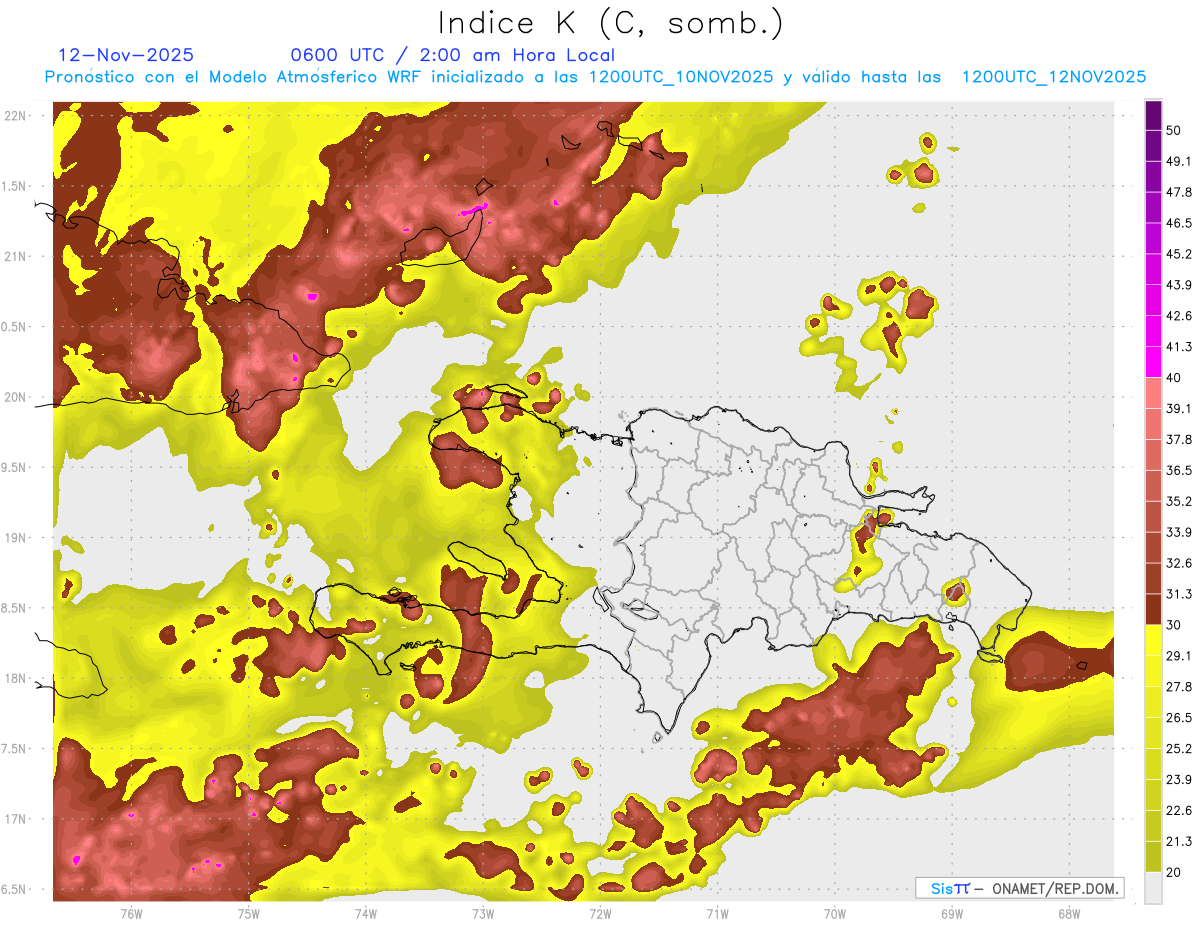The width and height of the screenshot is (1200, 927).
Task: Click the colorbar value "26.5"
Action: [1178, 718]
